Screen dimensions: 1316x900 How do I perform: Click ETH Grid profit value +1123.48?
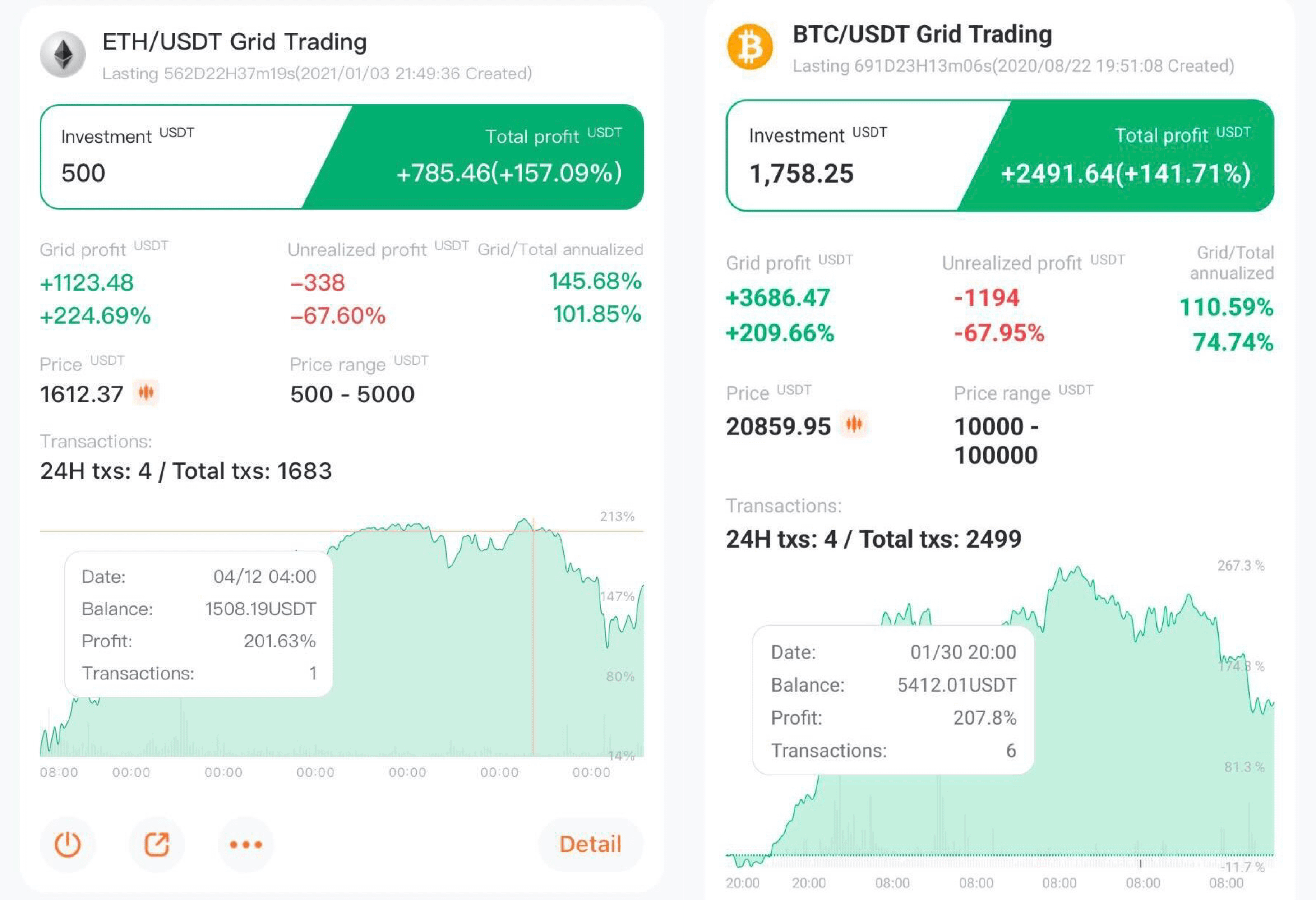(x=87, y=283)
